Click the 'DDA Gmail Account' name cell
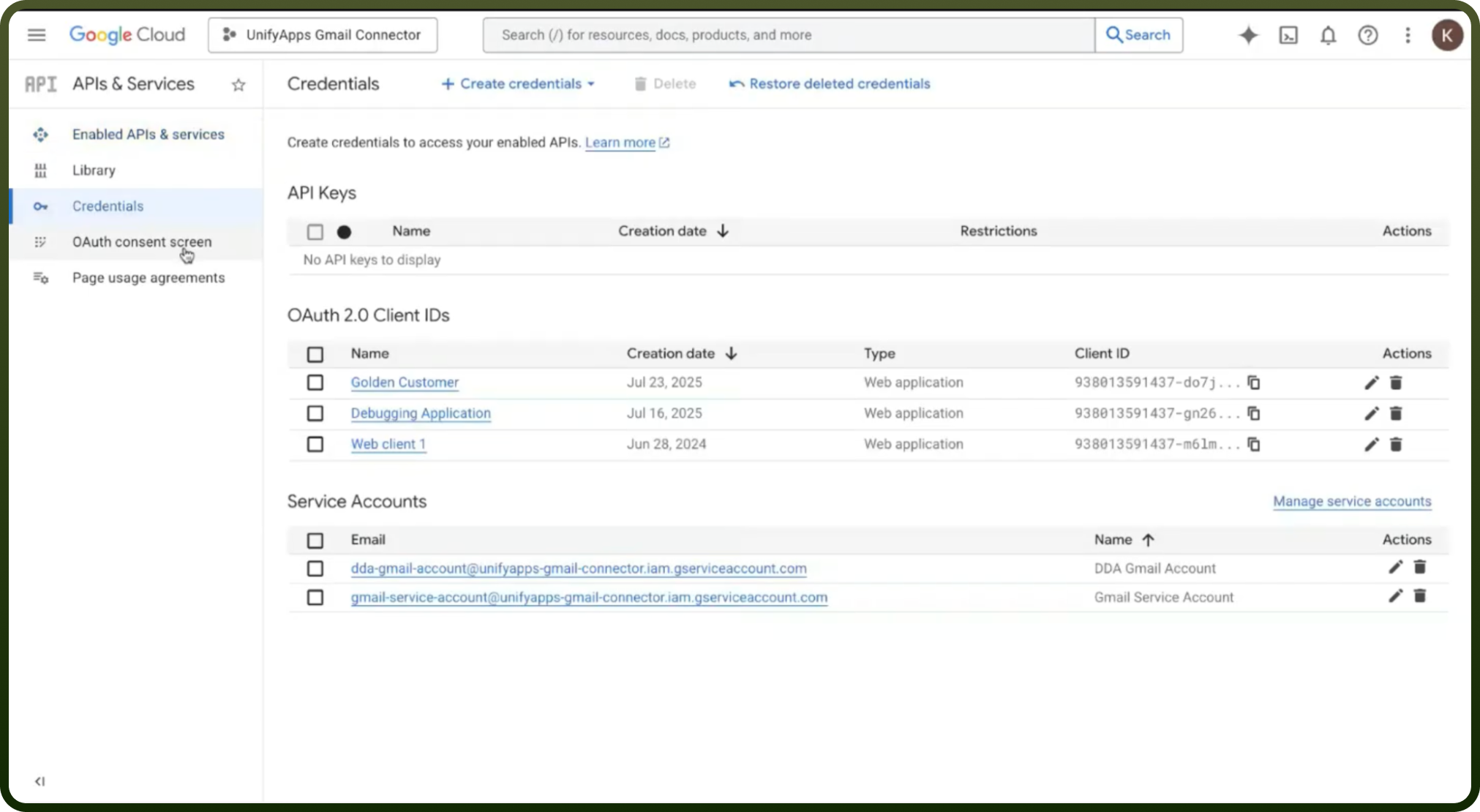1480x812 pixels. pyautogui.click(x=1155, y=568)
